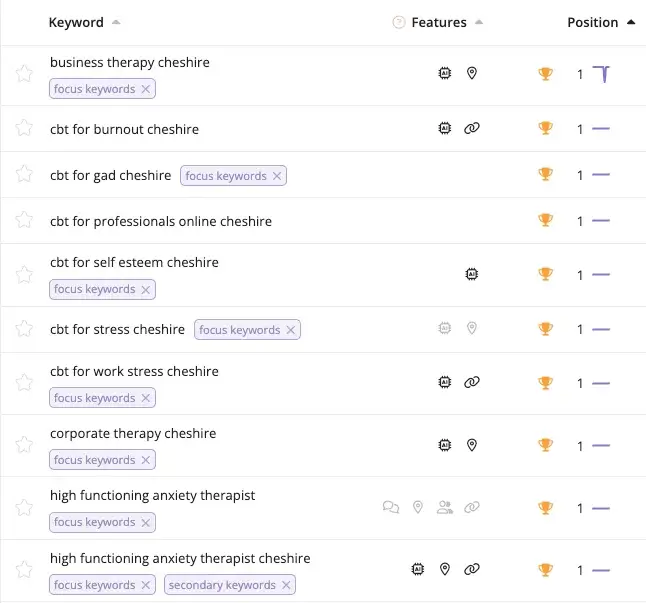Sort by Position column arrow
The image size is (646, 603).
tap(631, 22)
